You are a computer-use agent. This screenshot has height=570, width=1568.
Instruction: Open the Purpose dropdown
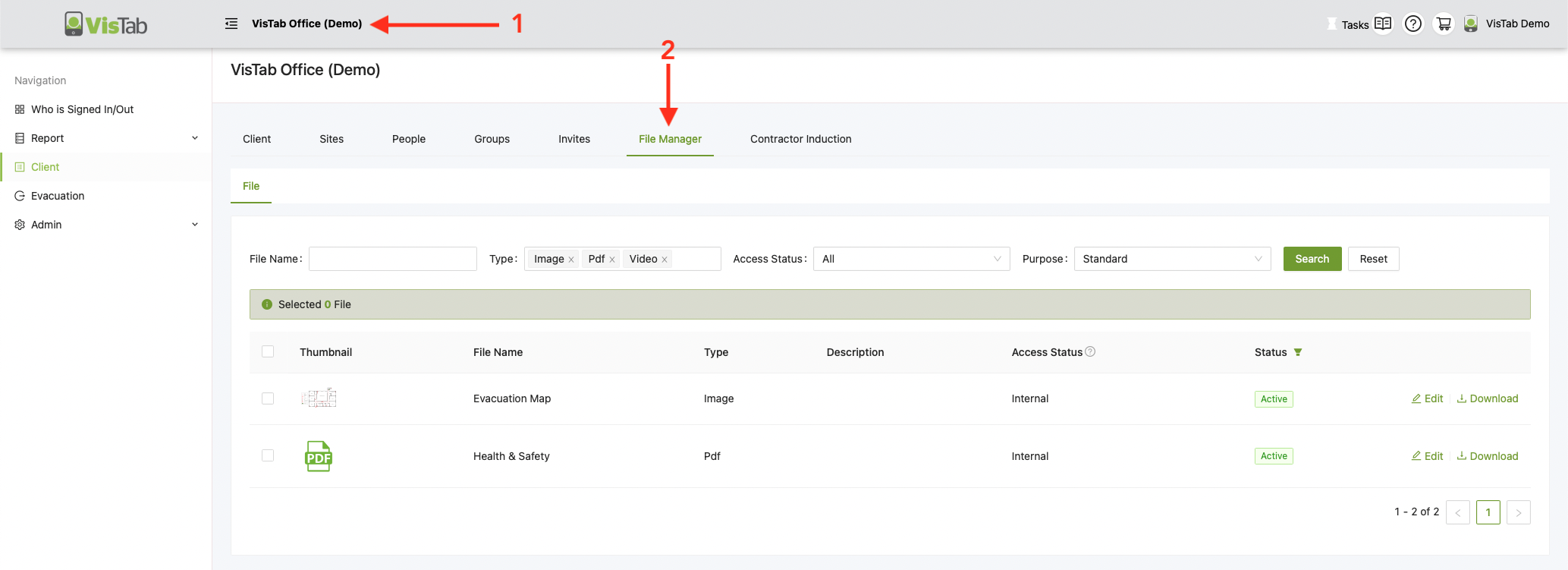point(1171,259)
